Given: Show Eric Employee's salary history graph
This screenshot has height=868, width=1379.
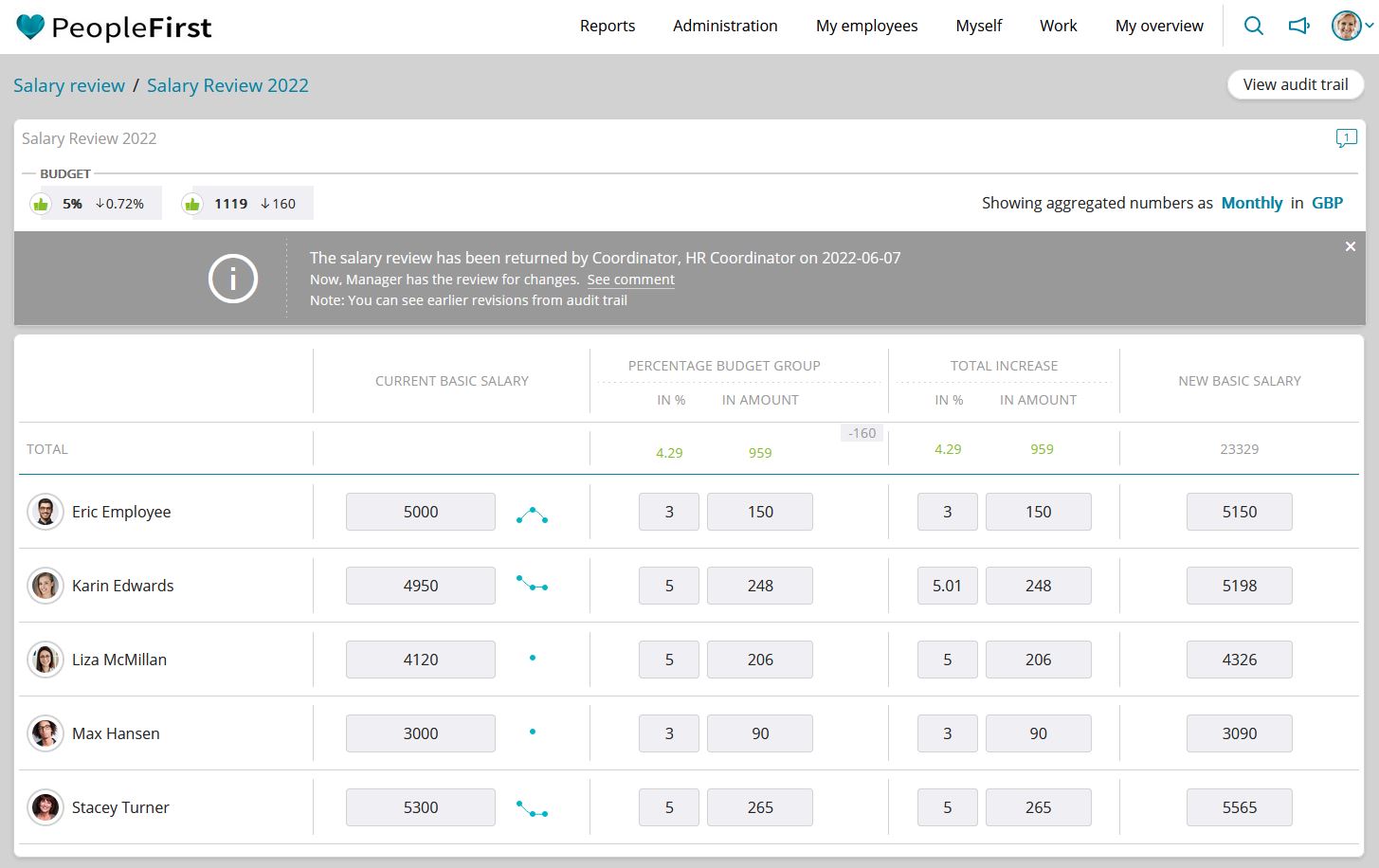Looking at the screenshot, I should [x=532, y=515].
